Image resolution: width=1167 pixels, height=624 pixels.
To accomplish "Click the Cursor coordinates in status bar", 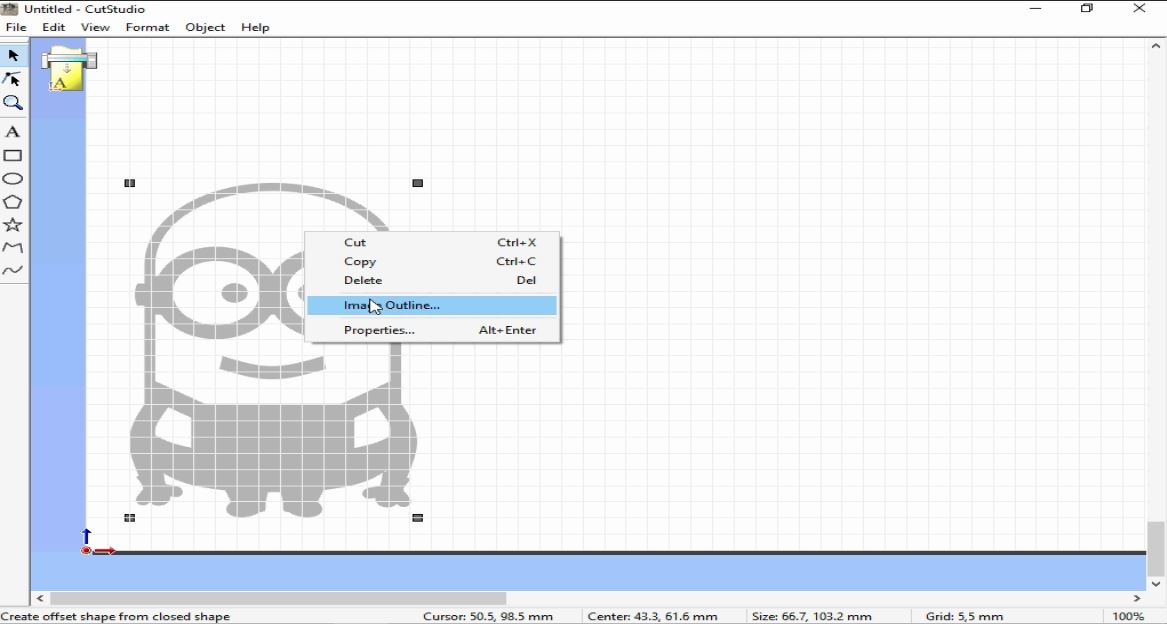I will tap(487, 617).
